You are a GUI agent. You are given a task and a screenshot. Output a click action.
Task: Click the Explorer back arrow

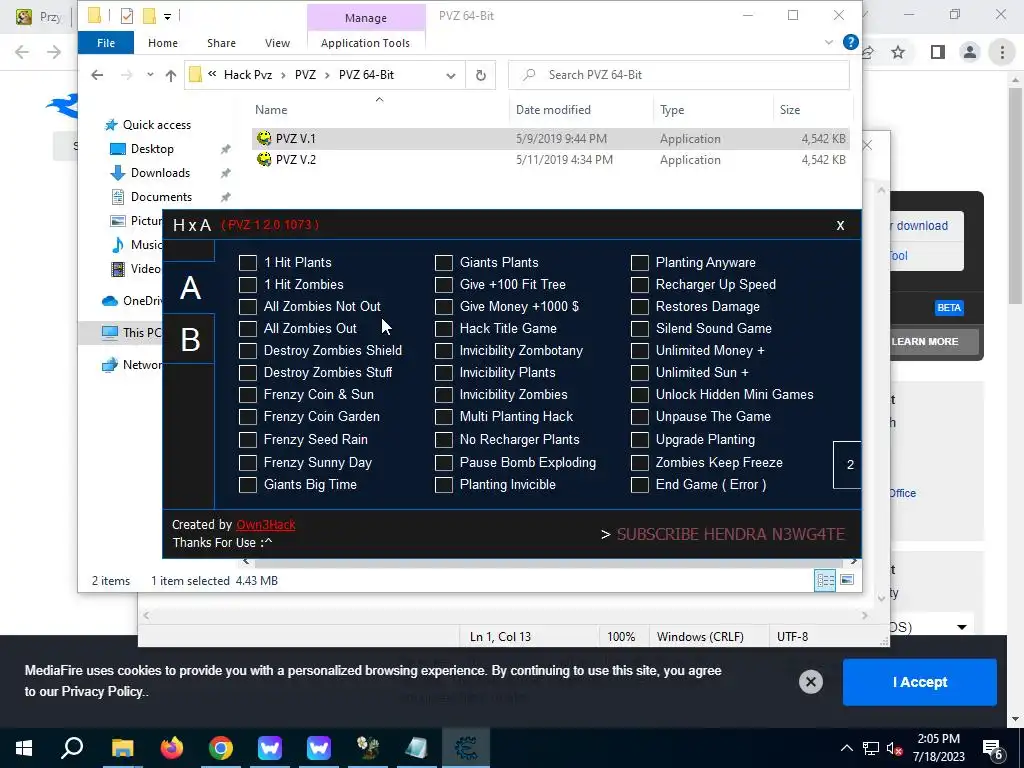pyautogui.click(x=97, y=75)
